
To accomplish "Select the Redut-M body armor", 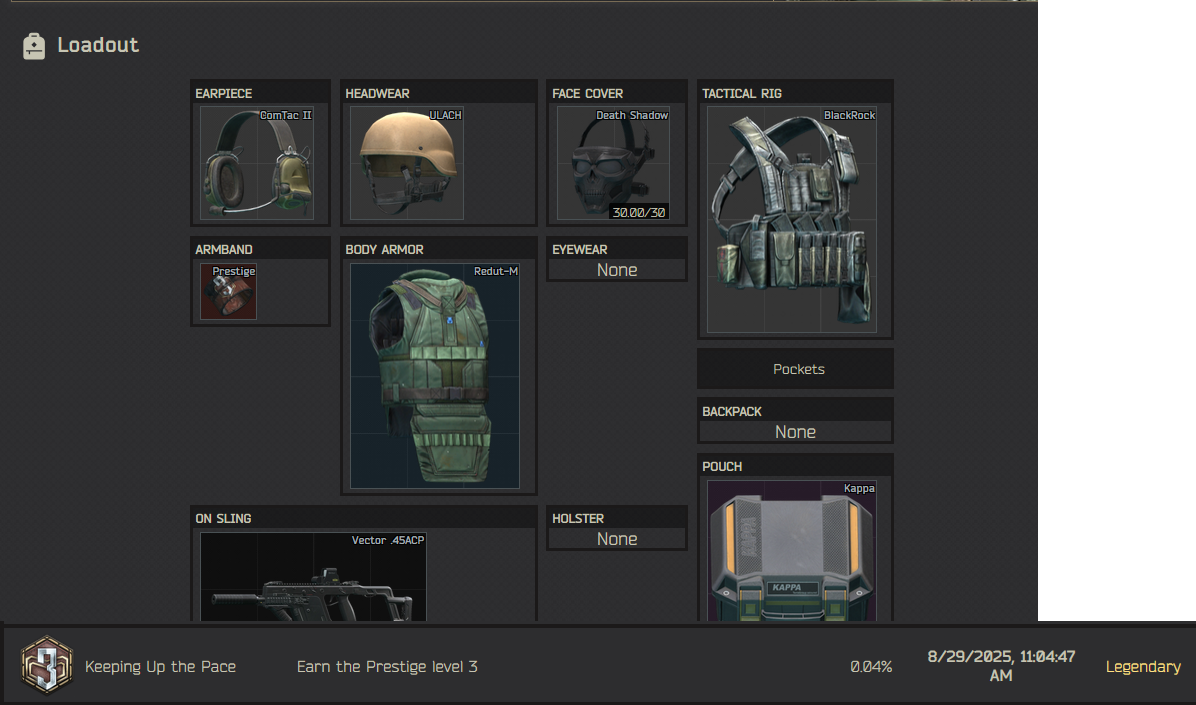I will point(435,376).
